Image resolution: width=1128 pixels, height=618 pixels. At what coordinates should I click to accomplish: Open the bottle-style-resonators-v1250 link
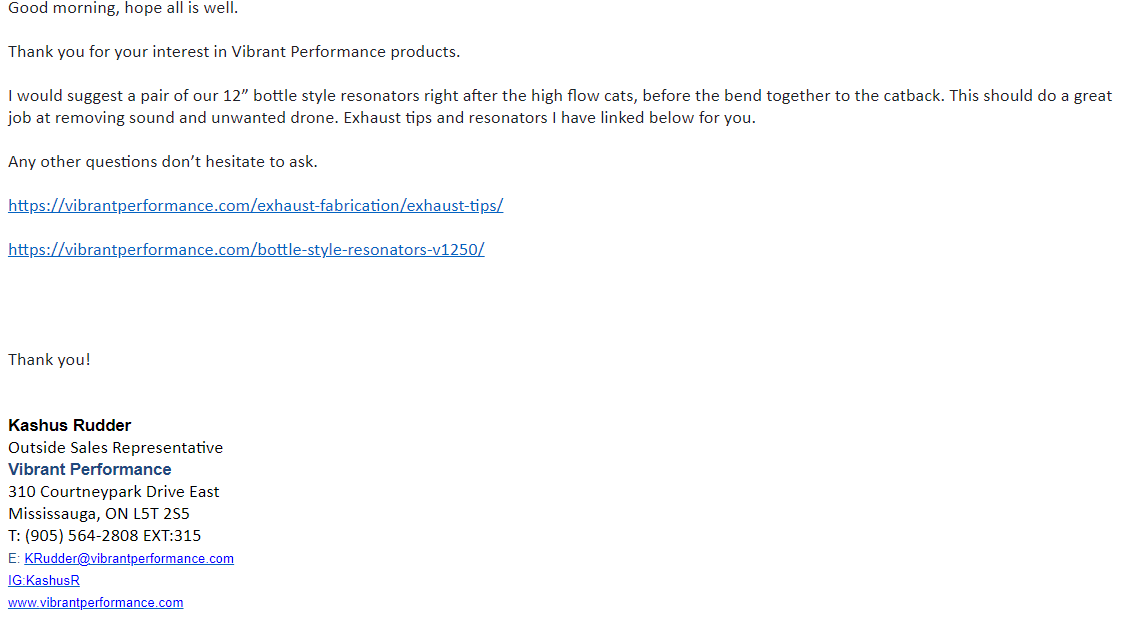point(246,250)
